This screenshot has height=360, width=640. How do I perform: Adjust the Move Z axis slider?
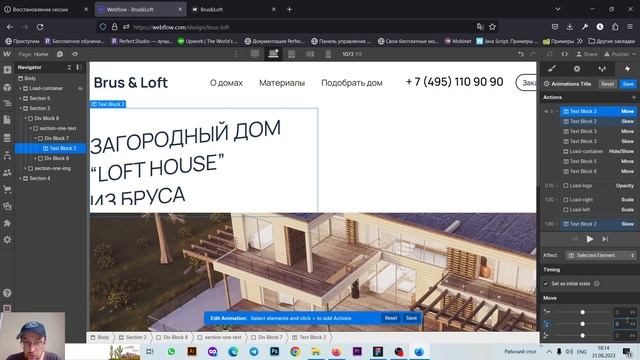582,336
